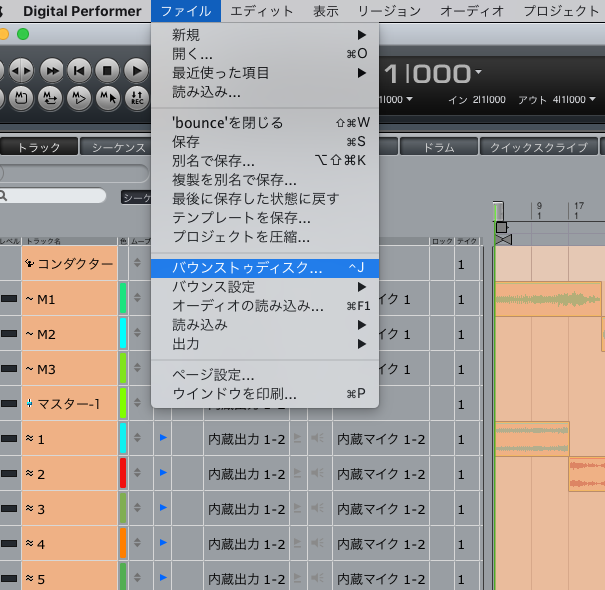The width and height of the screenshot is (605, 590).
Task: Toggle record enable on track 3
Action: point(297,508)
